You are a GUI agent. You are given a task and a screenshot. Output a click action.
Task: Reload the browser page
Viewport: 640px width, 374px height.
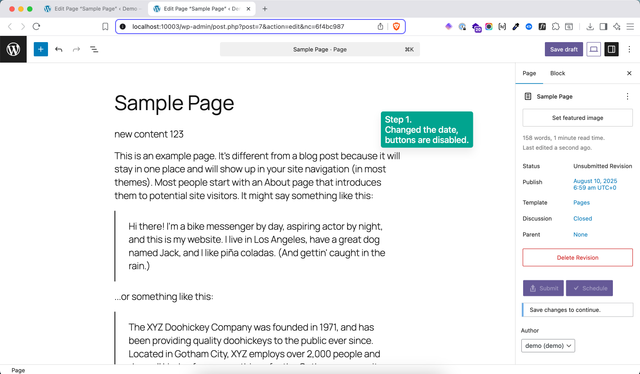(x=36, y=27)
